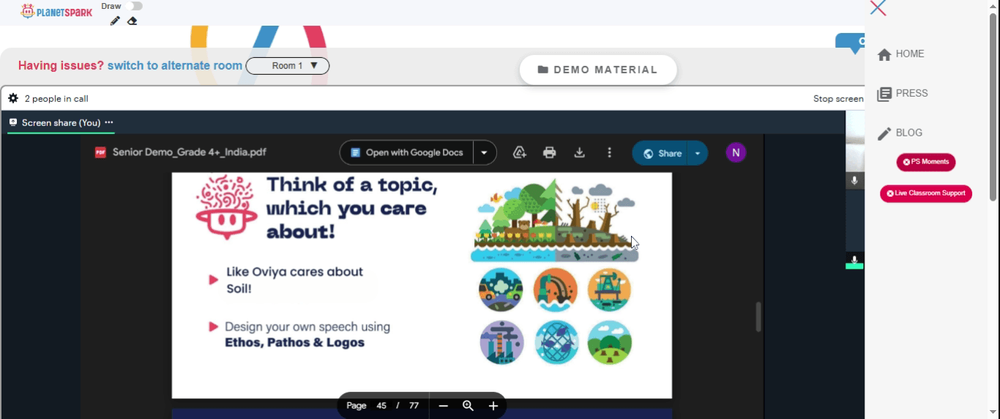Open the N account avatar

point(736,152)
